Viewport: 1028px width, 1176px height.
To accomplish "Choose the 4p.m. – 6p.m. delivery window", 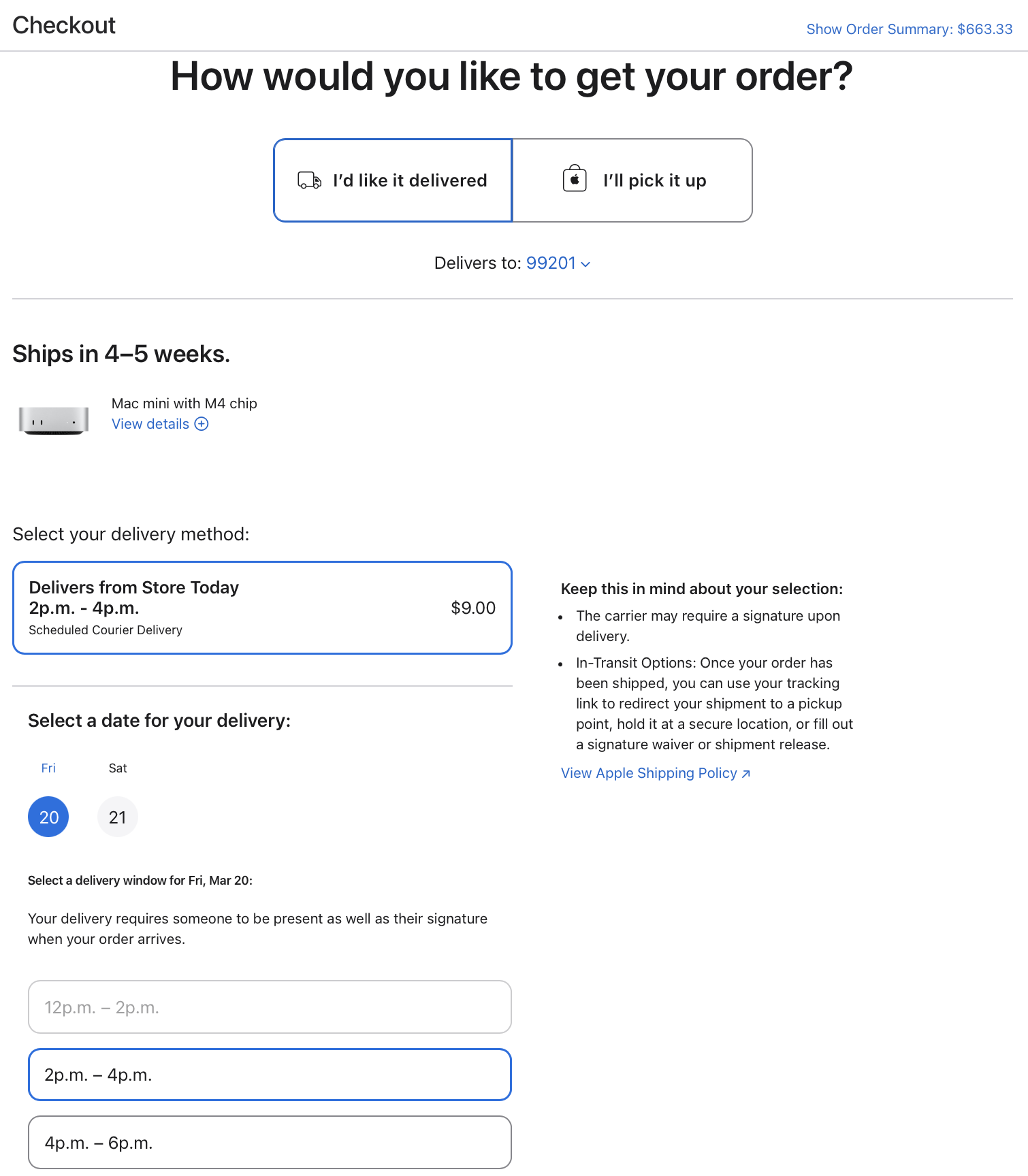I will [270, 1143].
